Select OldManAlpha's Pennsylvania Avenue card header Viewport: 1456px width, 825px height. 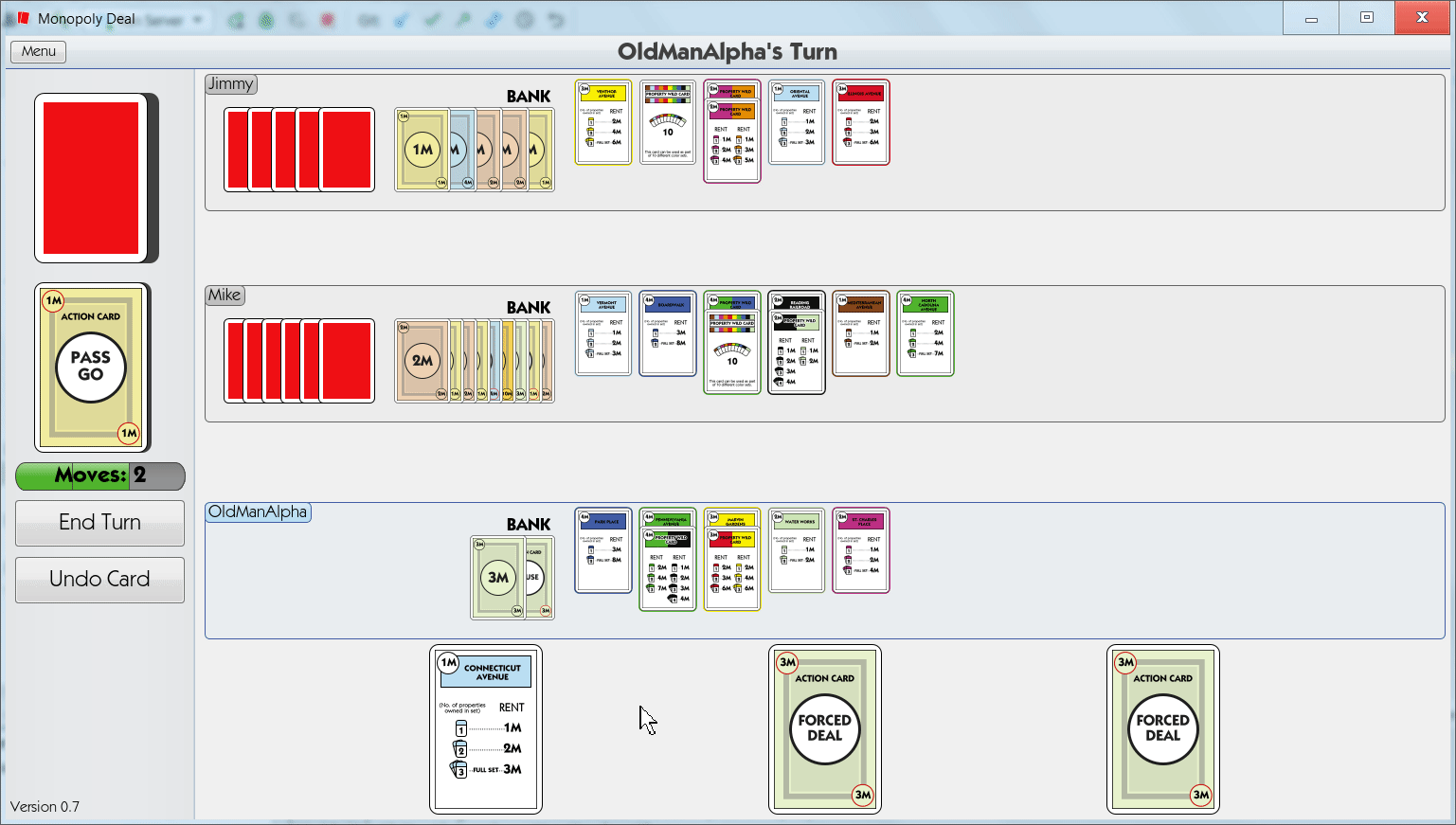668,518
